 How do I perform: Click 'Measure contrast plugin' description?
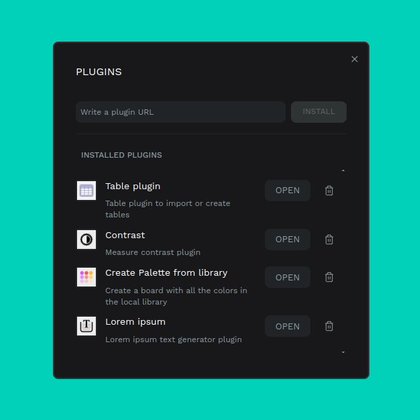153,252
